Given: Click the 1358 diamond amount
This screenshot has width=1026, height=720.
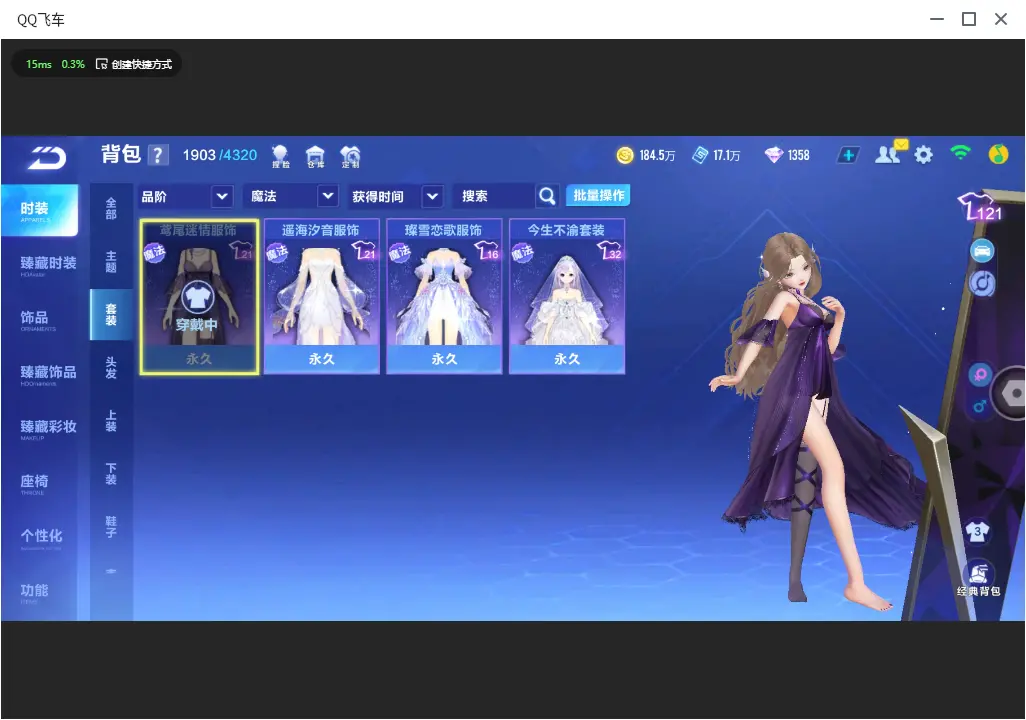Looking at the screenshot, I should click(798, 156).
